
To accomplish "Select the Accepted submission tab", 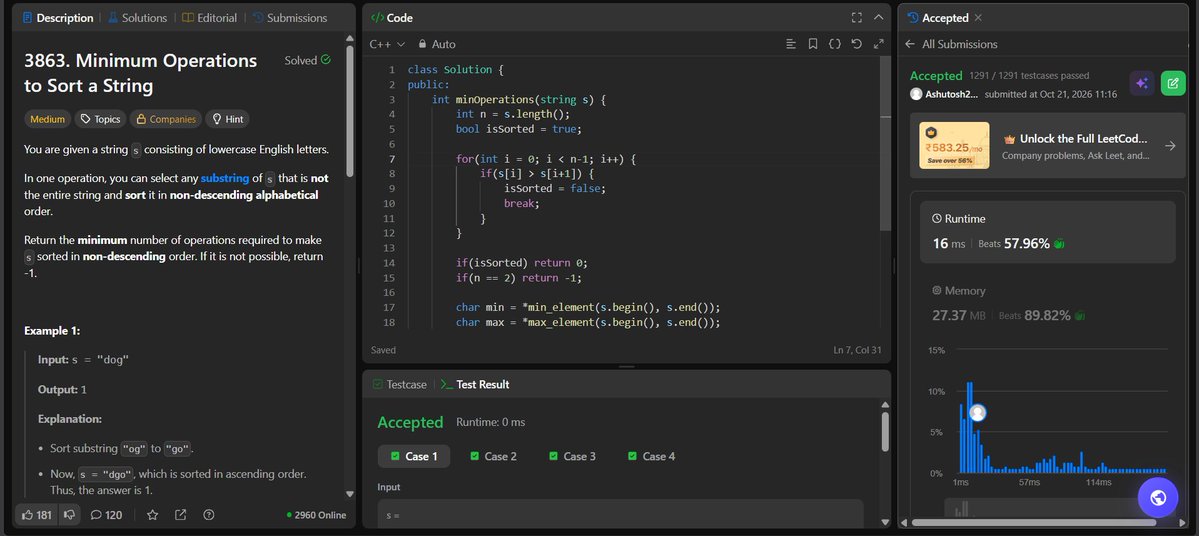I will click(938, 18).
